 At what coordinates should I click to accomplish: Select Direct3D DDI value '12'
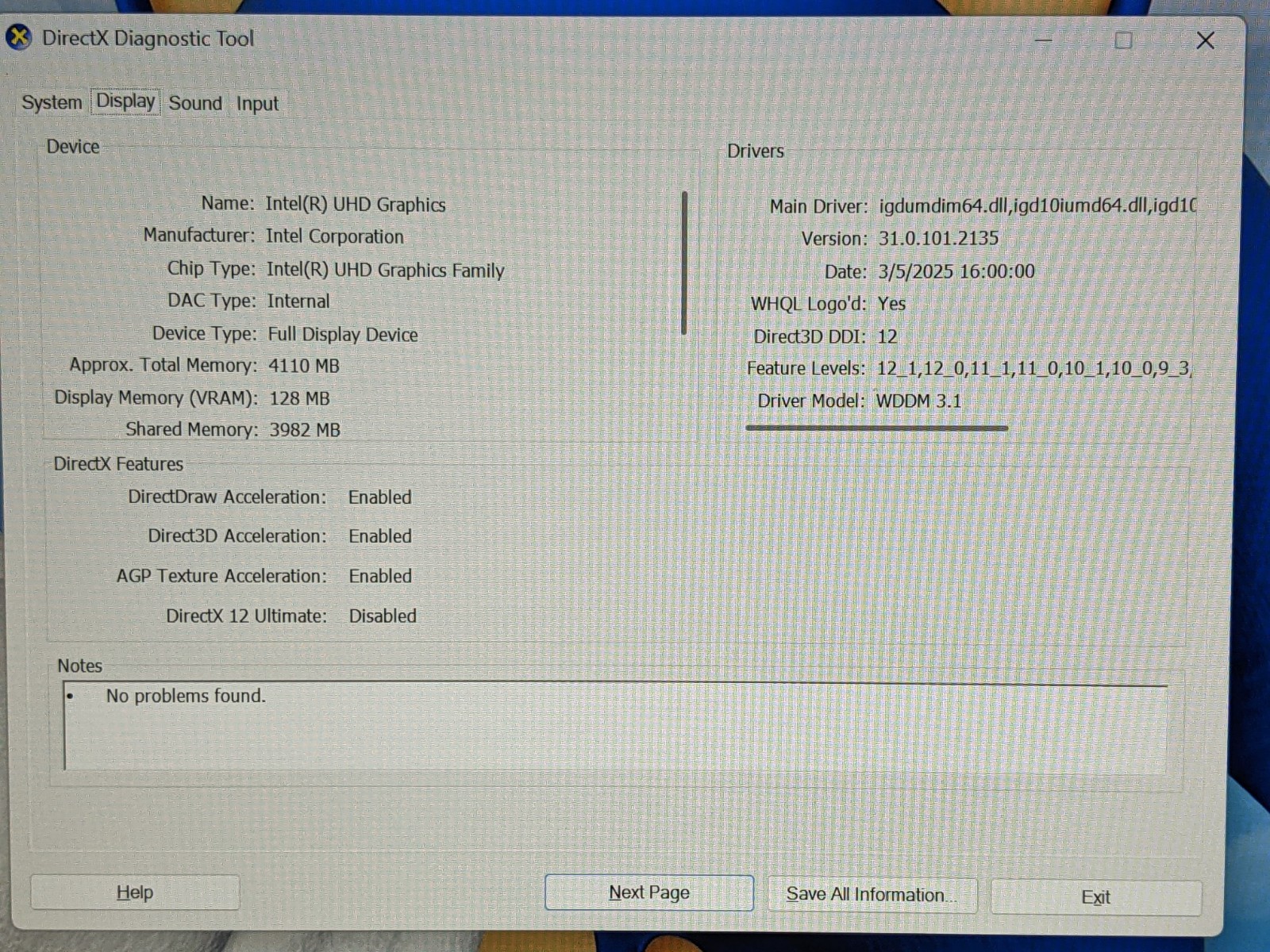(887, 336)
